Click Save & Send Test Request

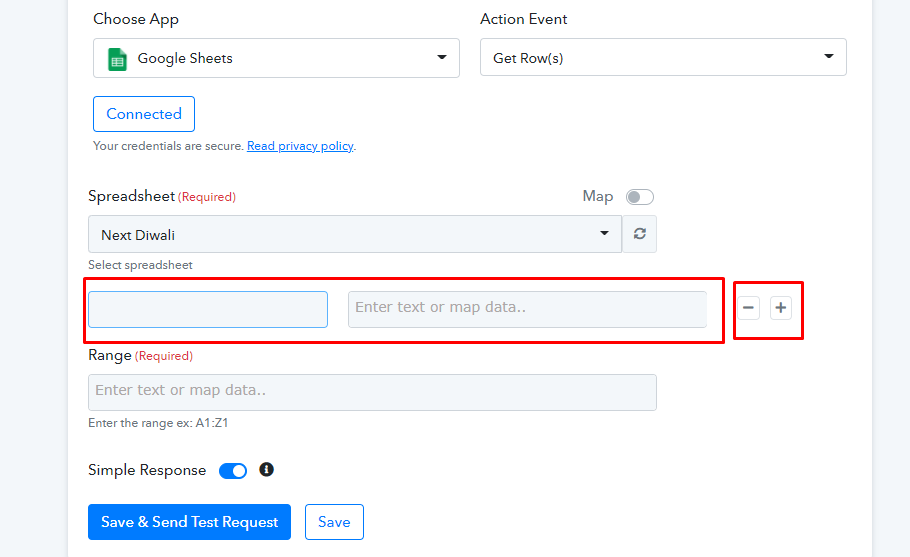pyautogui.click(x=189, y=522)
